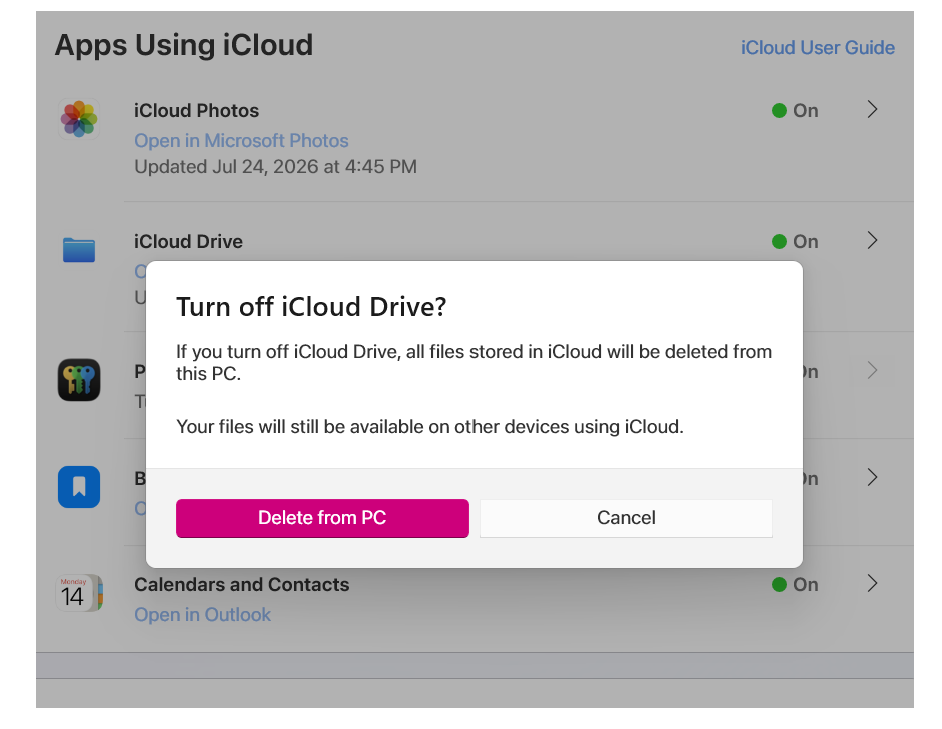Click the Passwords keys icon
This screenshot has height=729, width=942.
tap(79, 380)
